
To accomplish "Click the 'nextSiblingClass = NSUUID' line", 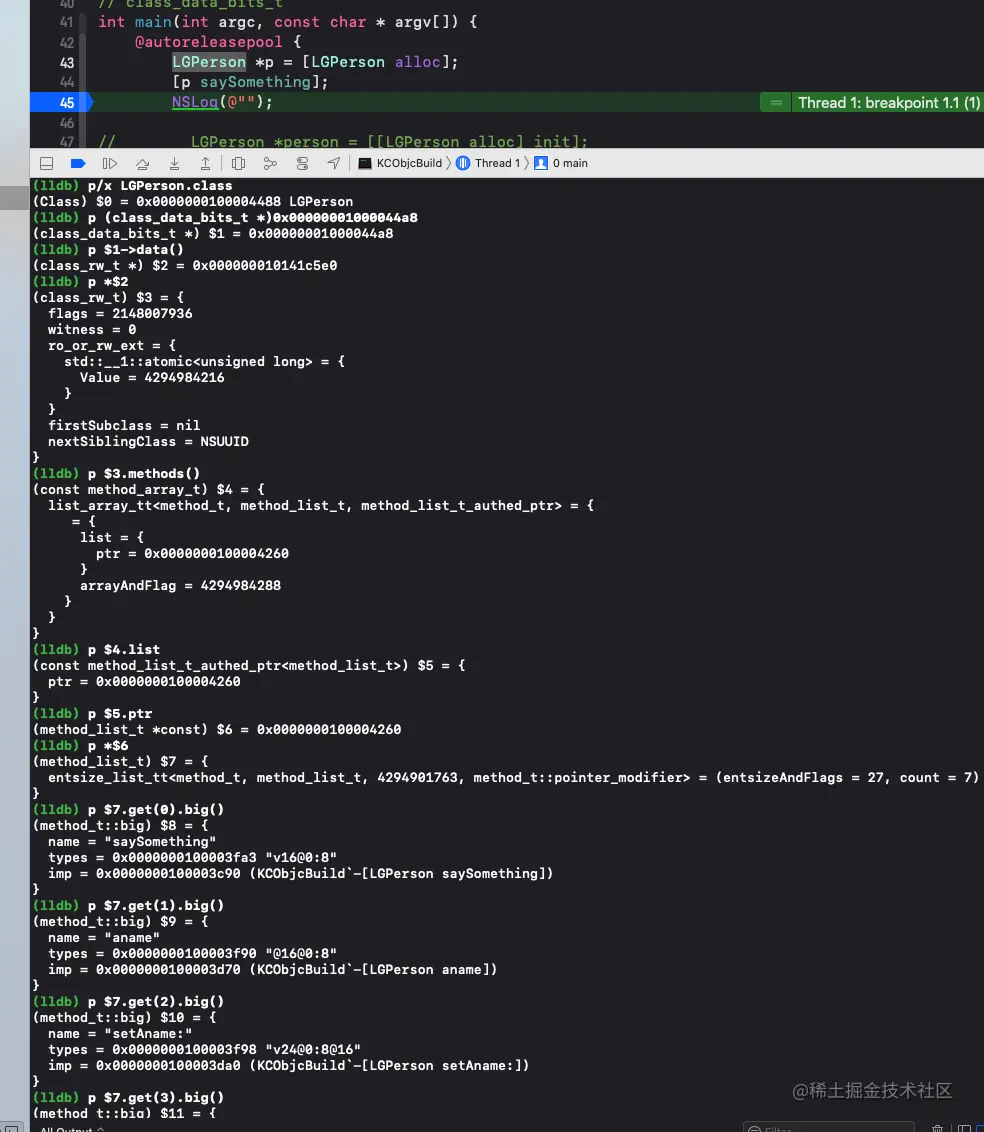I will pyautogui.click(x=148, y=441).
